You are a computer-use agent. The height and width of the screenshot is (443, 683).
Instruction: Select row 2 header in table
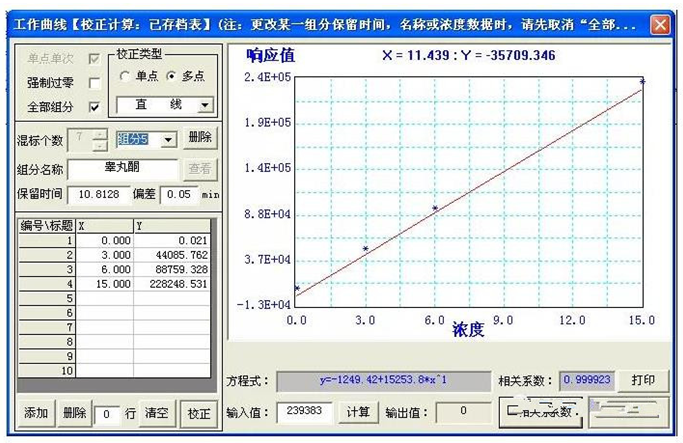click(47, 255)
